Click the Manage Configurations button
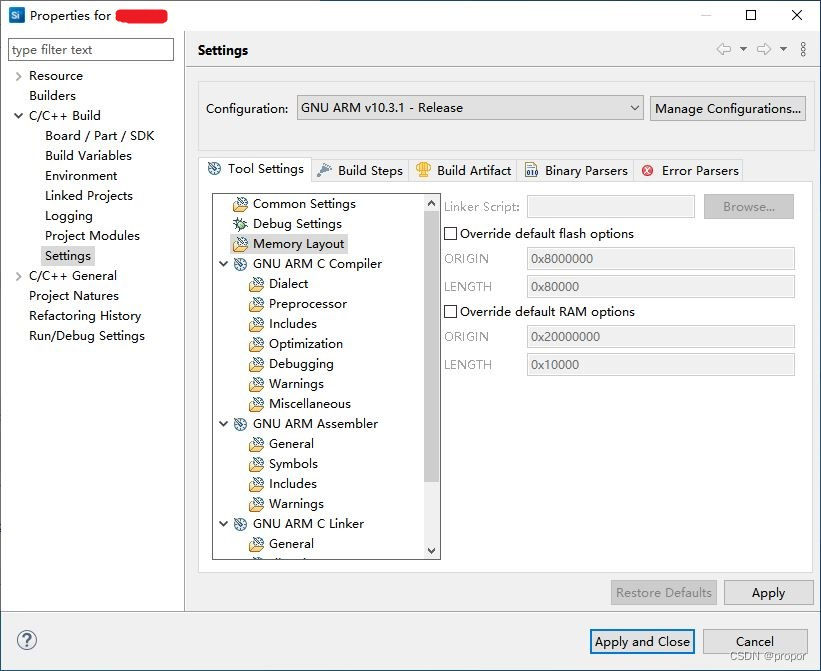This screenshot has width=821, height=671. pos(727,108)
